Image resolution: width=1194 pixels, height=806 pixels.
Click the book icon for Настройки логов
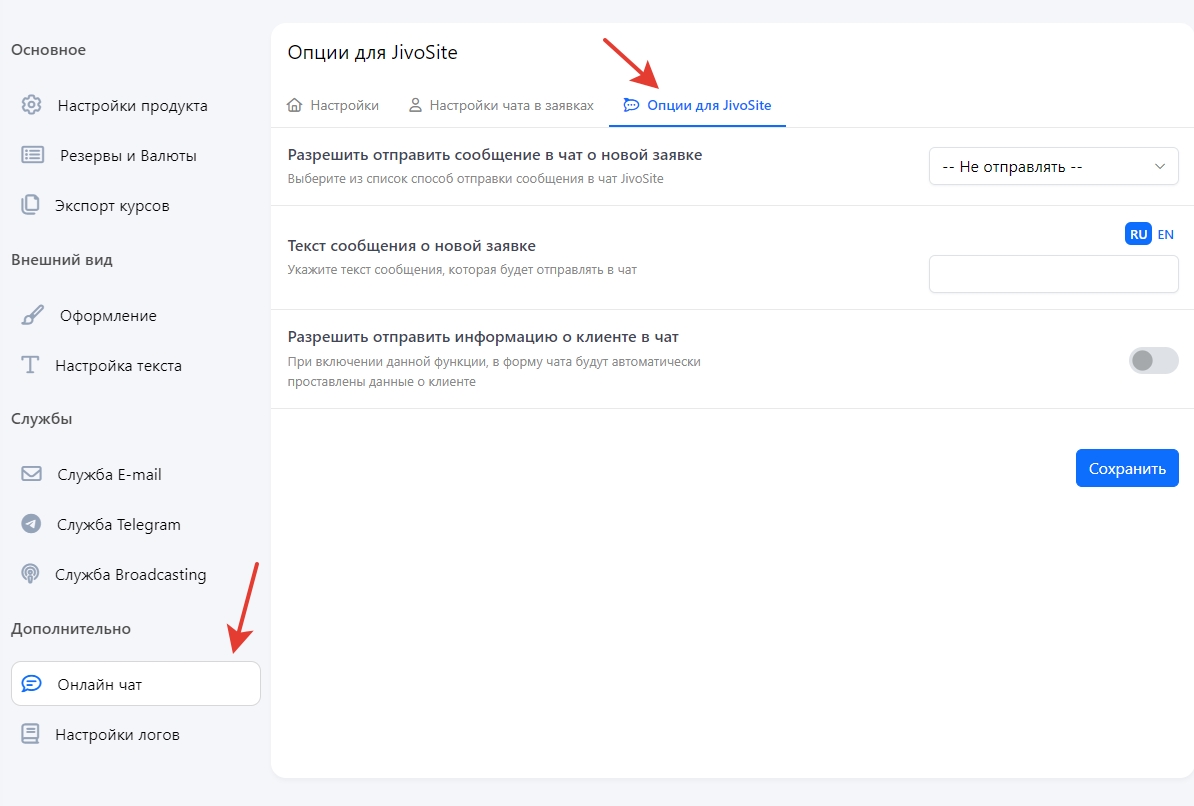tap(31, 734)
